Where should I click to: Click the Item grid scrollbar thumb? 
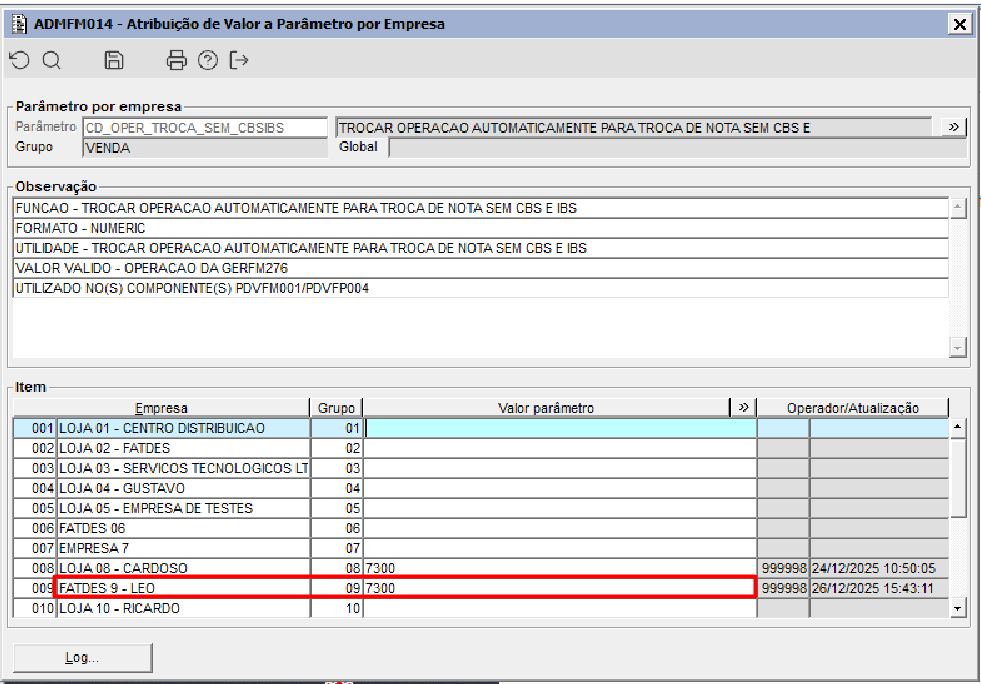click(x=957, y=477)
